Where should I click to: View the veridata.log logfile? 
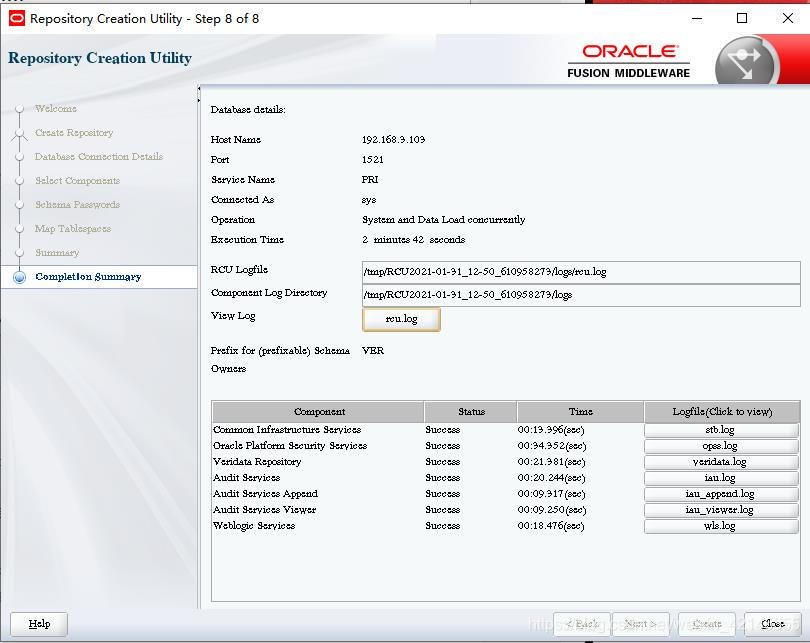tap(721, 462)
